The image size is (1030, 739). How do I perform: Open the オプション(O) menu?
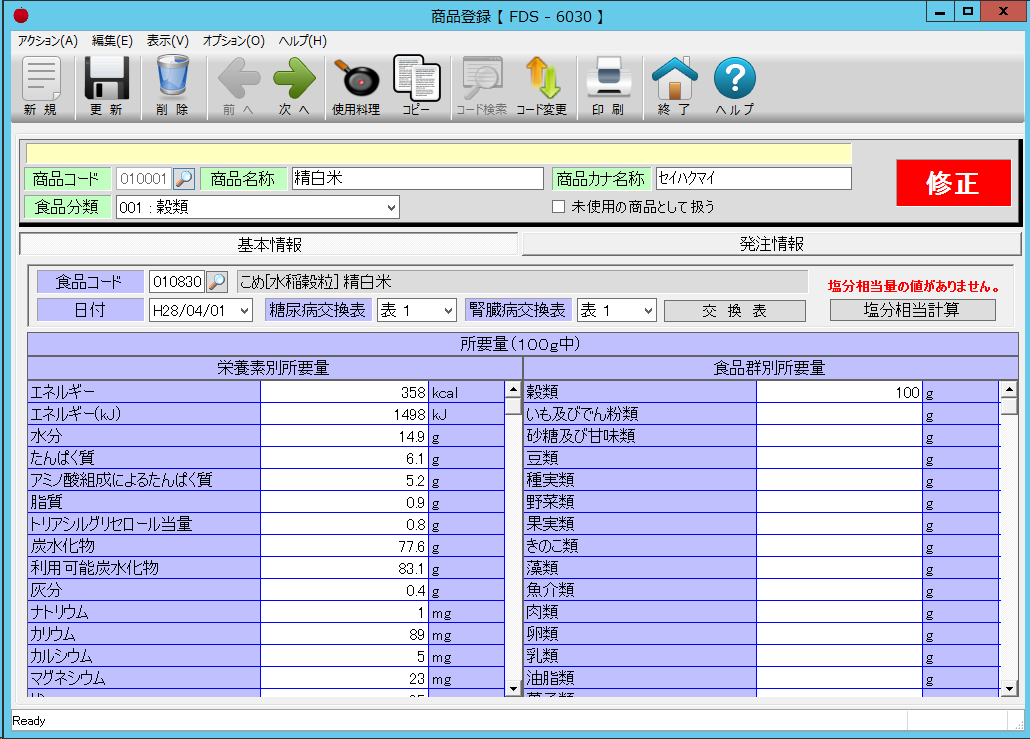click(x=233, y=41)
